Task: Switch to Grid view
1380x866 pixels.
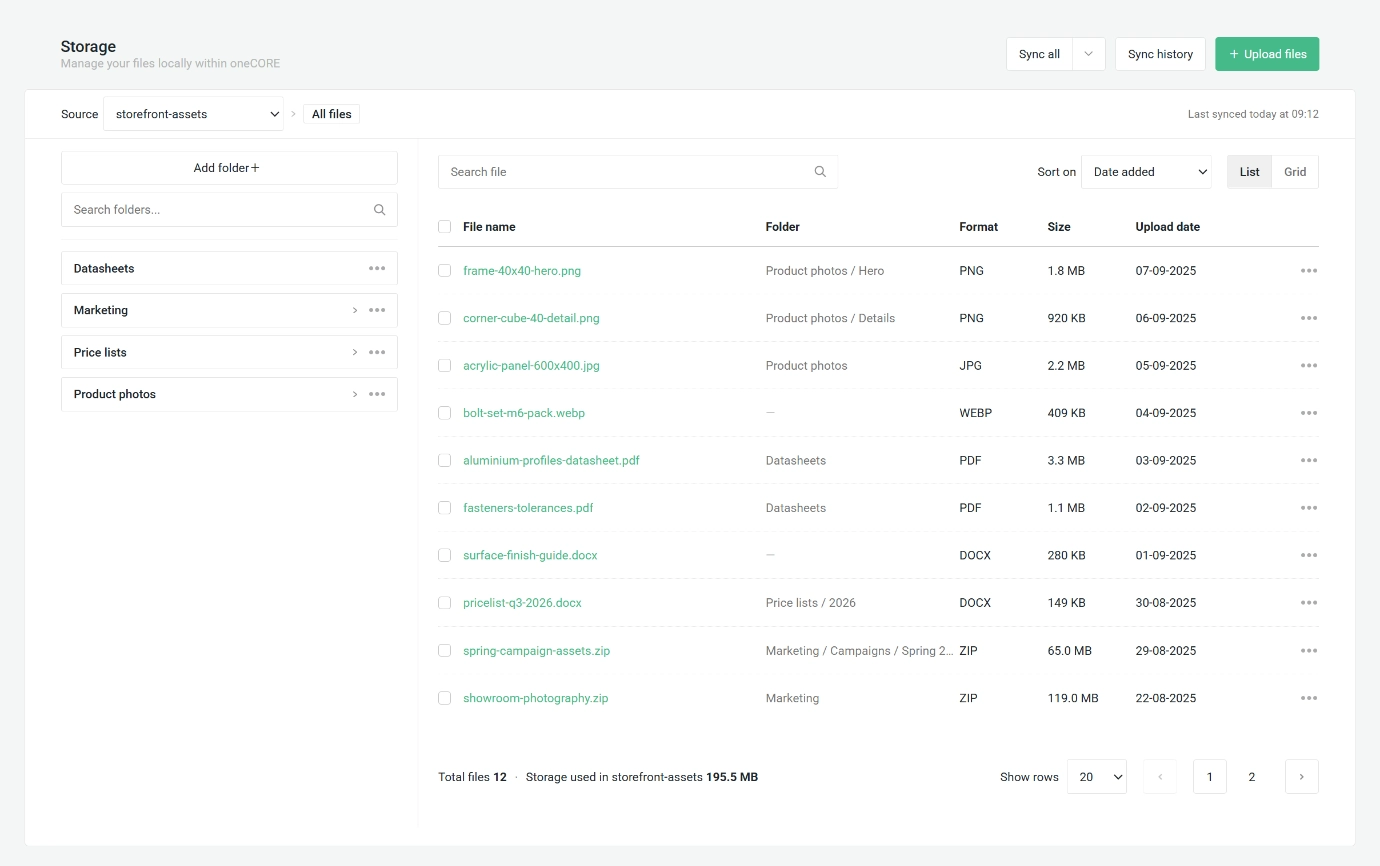Action: 1295,172
